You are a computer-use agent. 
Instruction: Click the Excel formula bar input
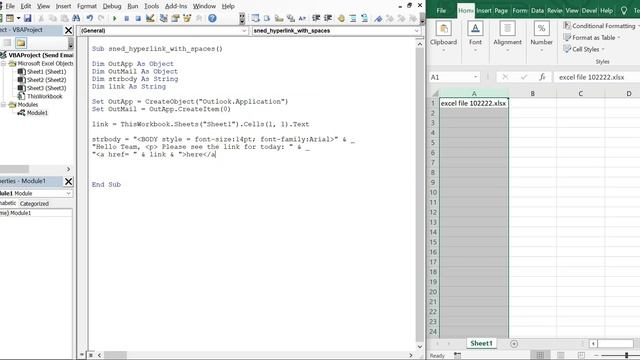coord(596,77)
